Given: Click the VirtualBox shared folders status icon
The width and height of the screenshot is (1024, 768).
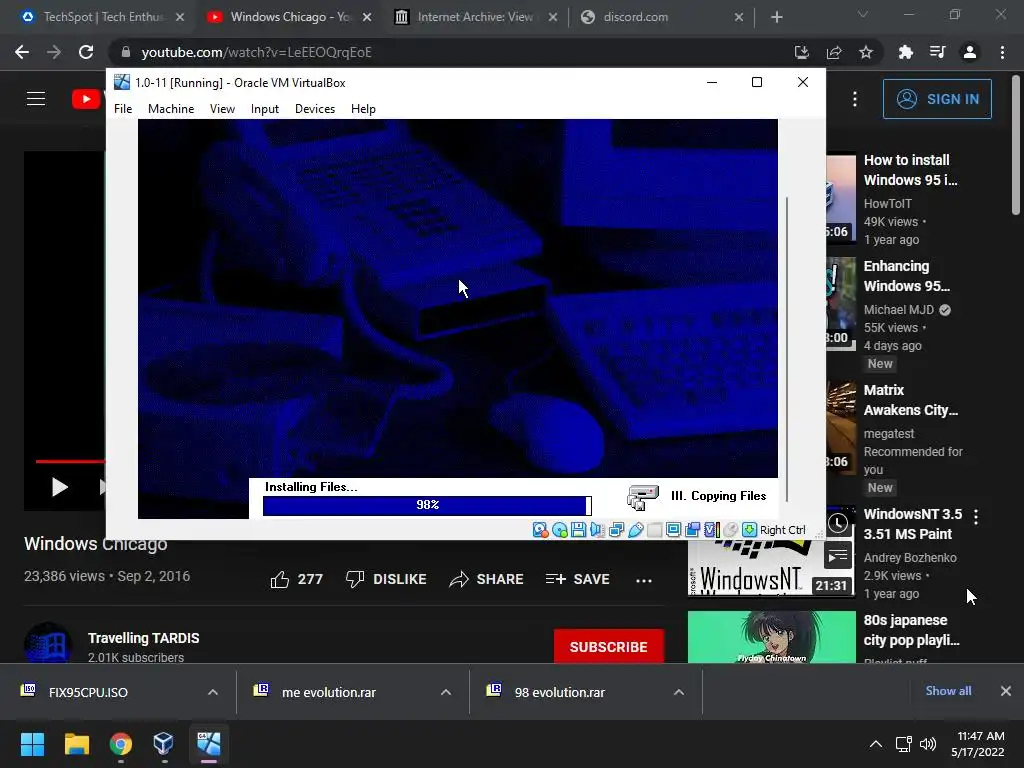Looking at the screenshot, I should (654, 530).
